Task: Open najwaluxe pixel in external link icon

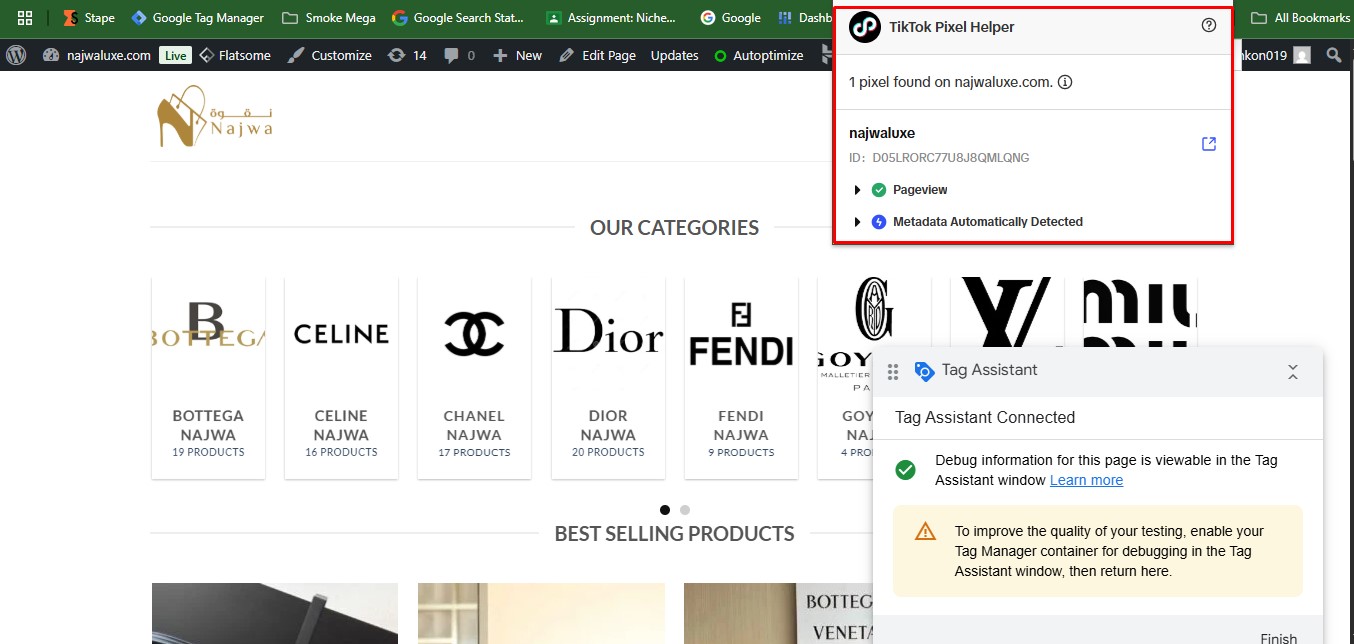Action: [1208, 144]
